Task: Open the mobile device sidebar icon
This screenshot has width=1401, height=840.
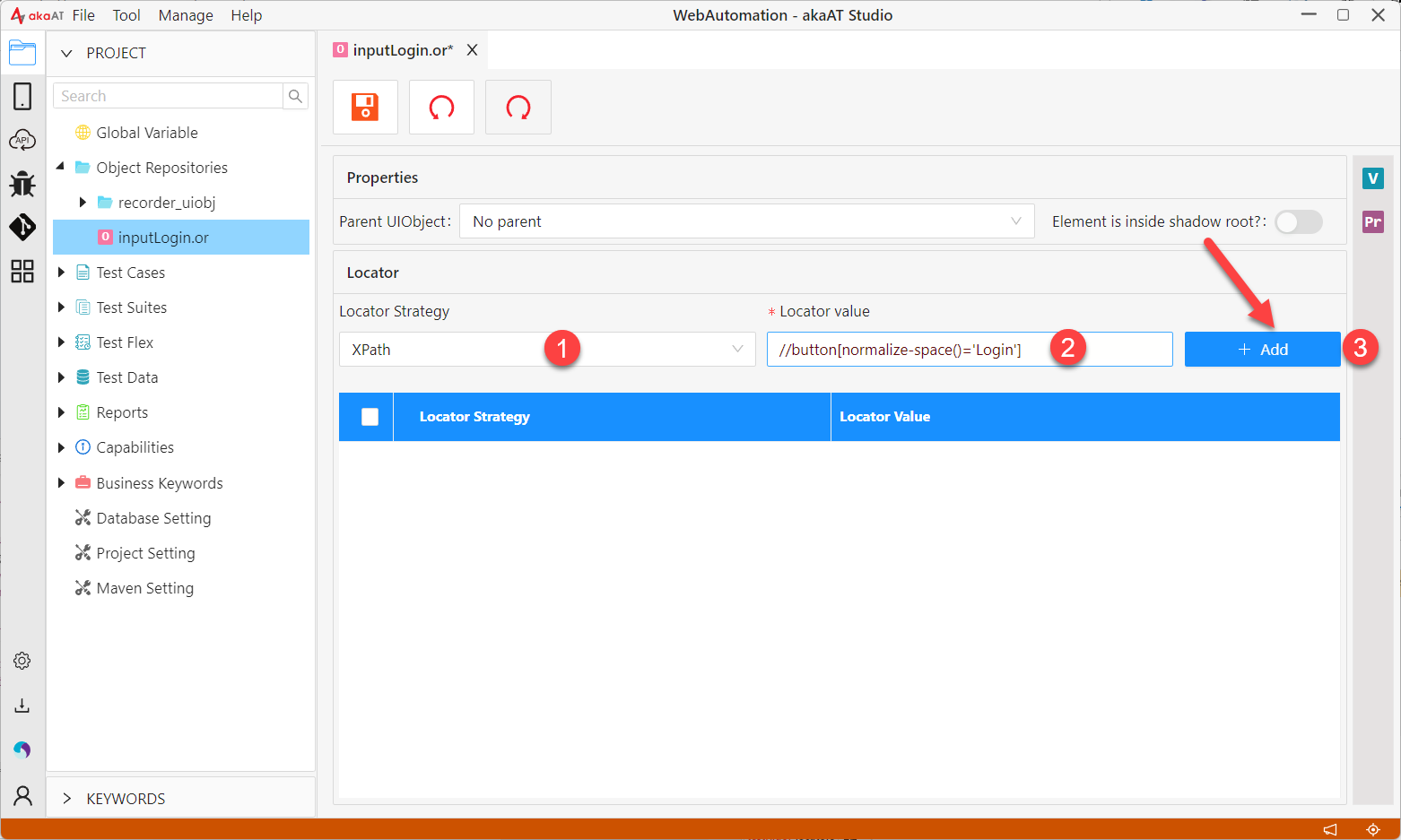Action: click(x=22, y=96)
